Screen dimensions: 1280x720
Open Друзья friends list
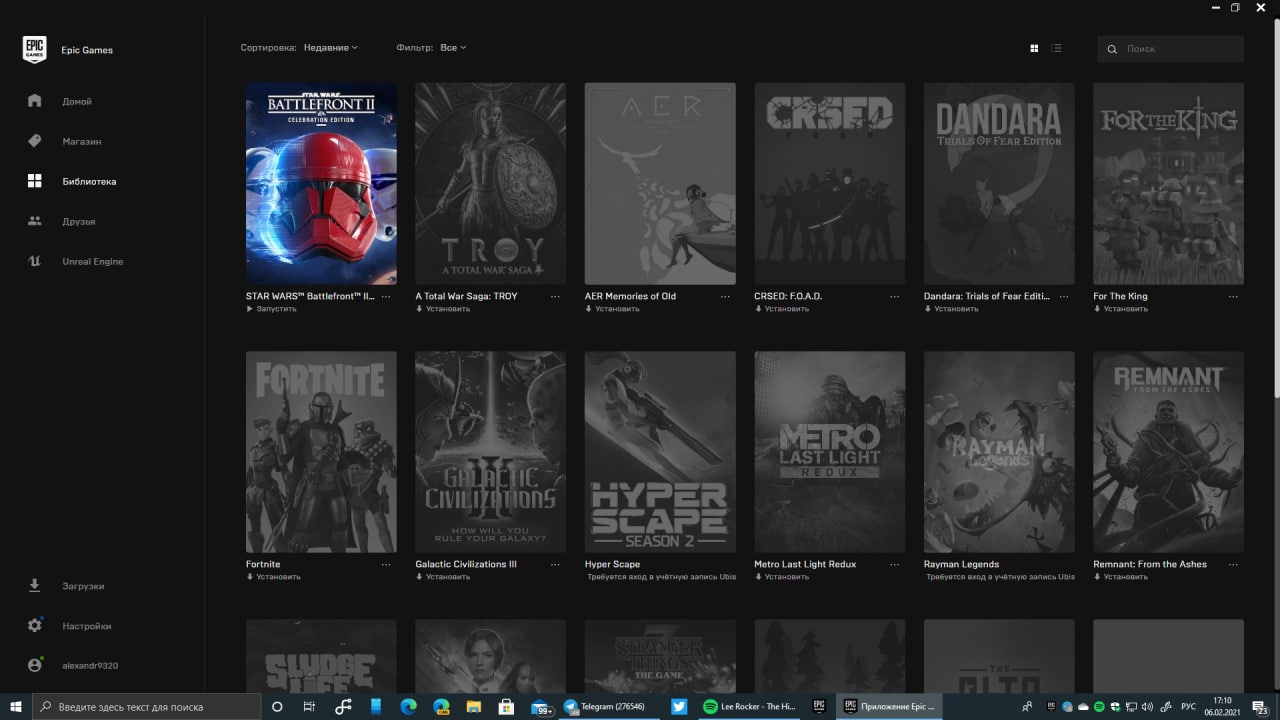tap(78, 221)
